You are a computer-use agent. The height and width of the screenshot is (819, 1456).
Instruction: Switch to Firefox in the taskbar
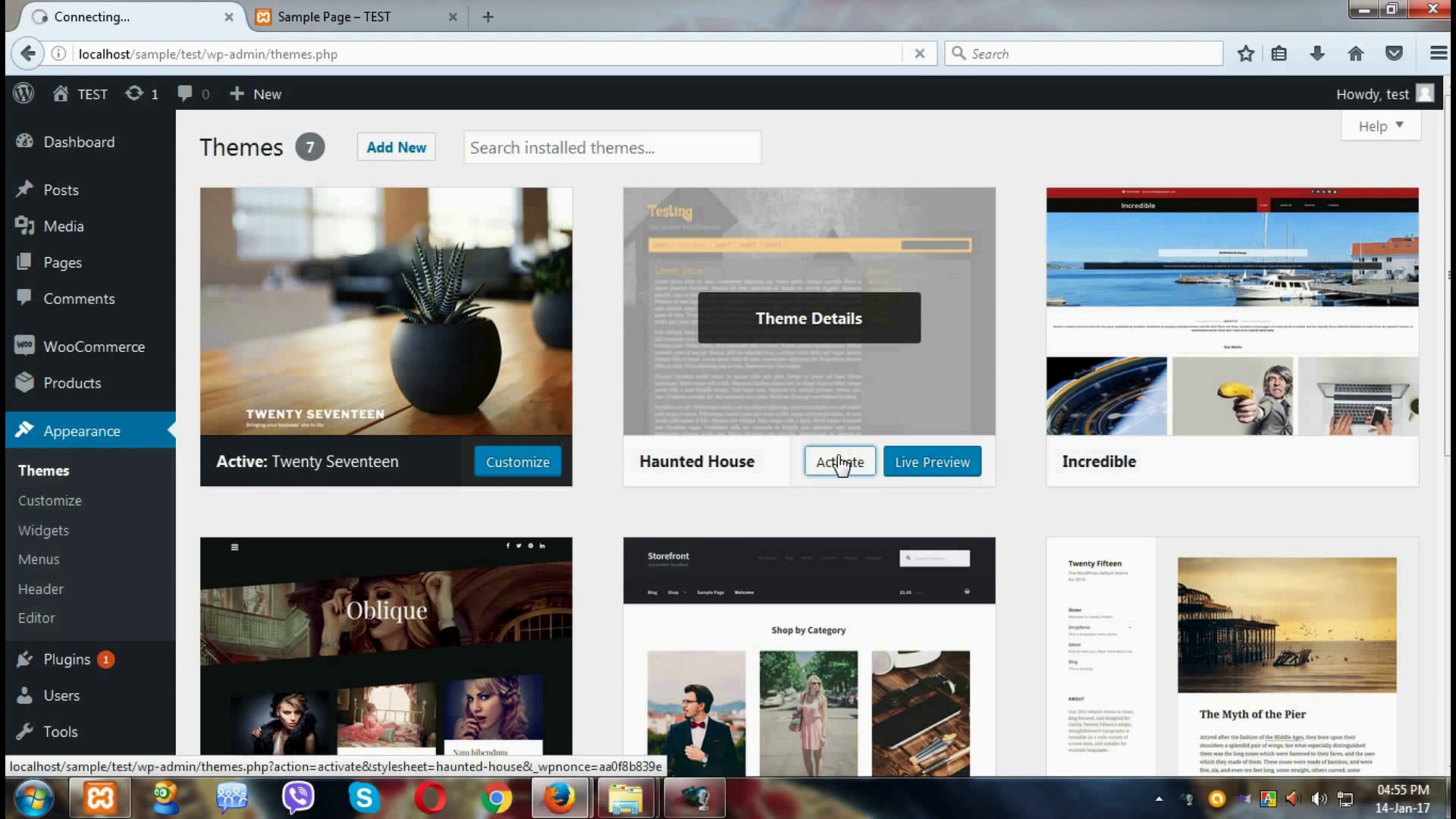click(x=560, y=799)
